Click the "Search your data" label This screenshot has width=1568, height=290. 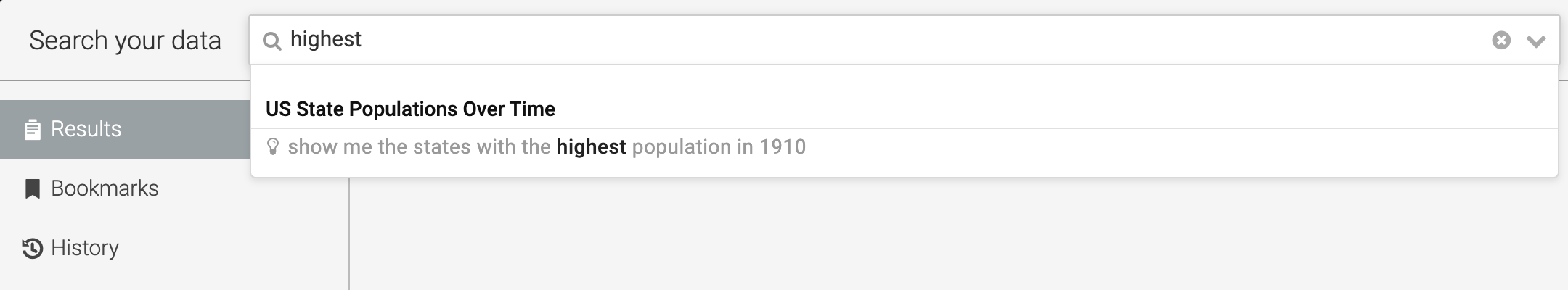pos(125,41)
